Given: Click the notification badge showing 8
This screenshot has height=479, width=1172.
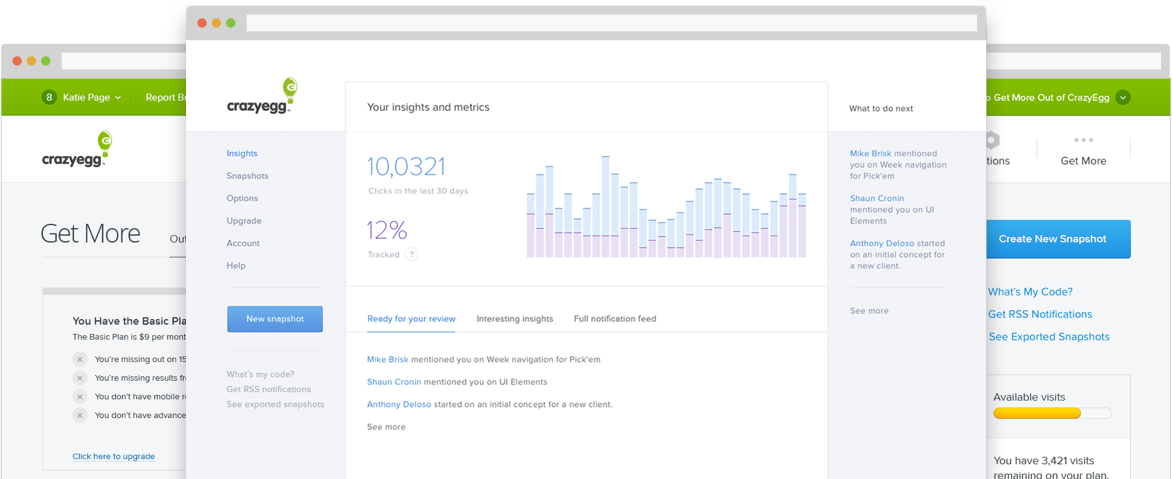Looking at the screenshot, I should click(50, 97).
